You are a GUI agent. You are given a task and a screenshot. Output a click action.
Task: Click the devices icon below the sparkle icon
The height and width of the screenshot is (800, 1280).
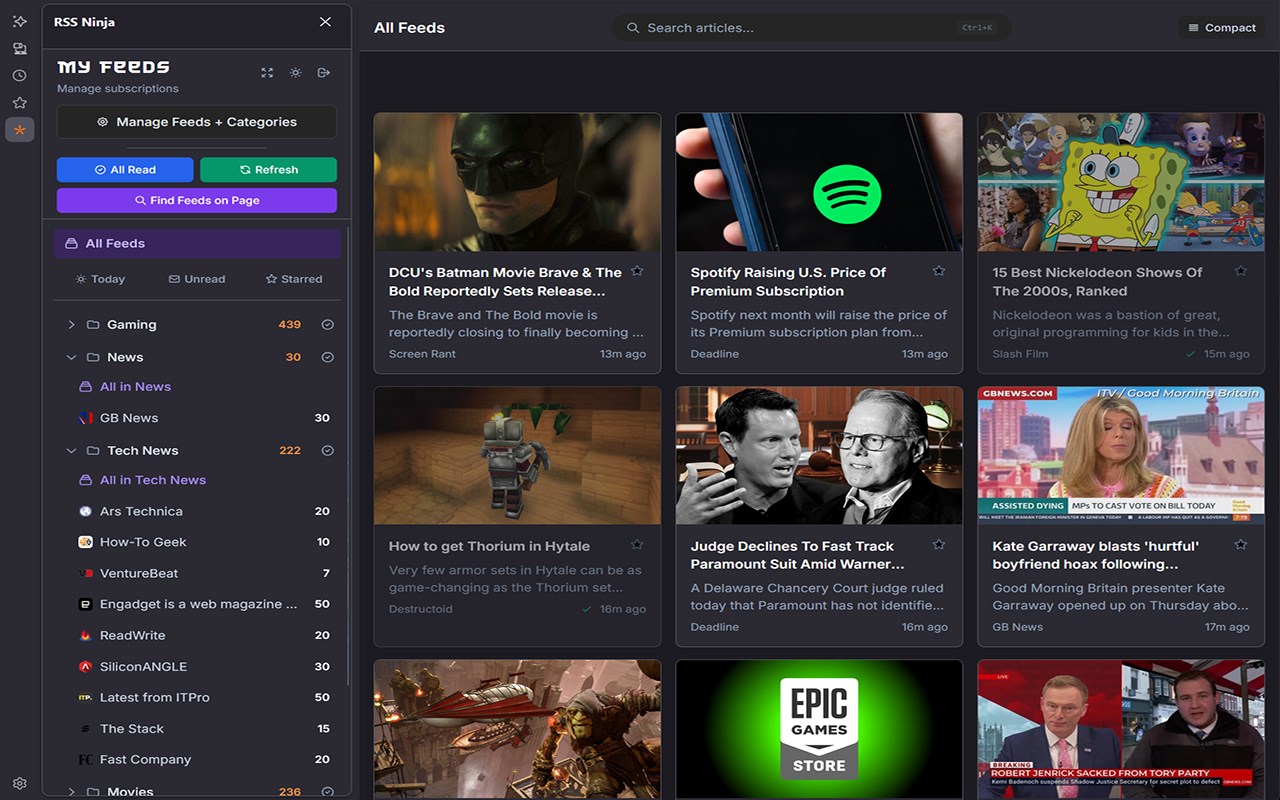20,48
